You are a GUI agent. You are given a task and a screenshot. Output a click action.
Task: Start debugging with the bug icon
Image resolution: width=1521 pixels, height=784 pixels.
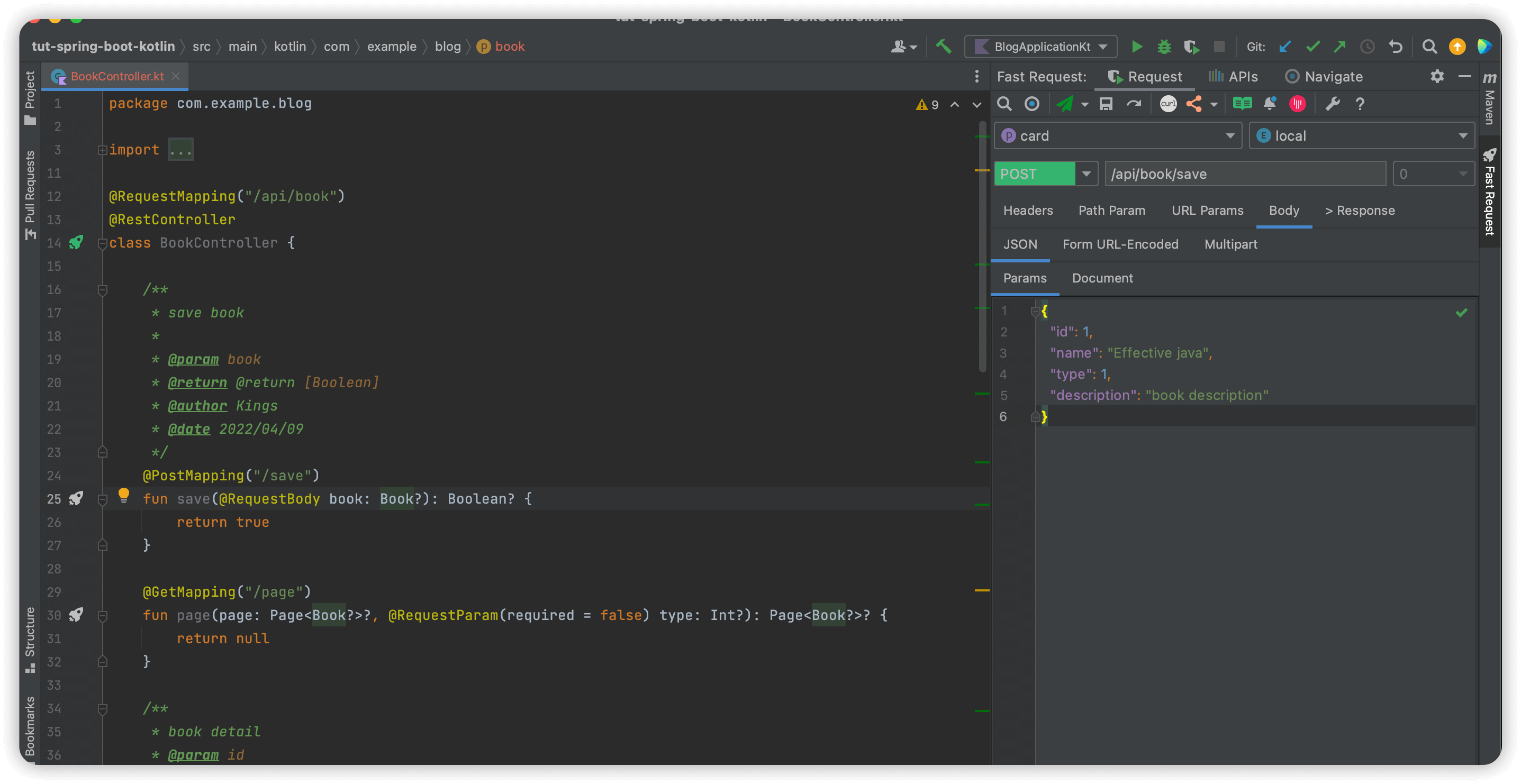click(x=1164, y=47)
